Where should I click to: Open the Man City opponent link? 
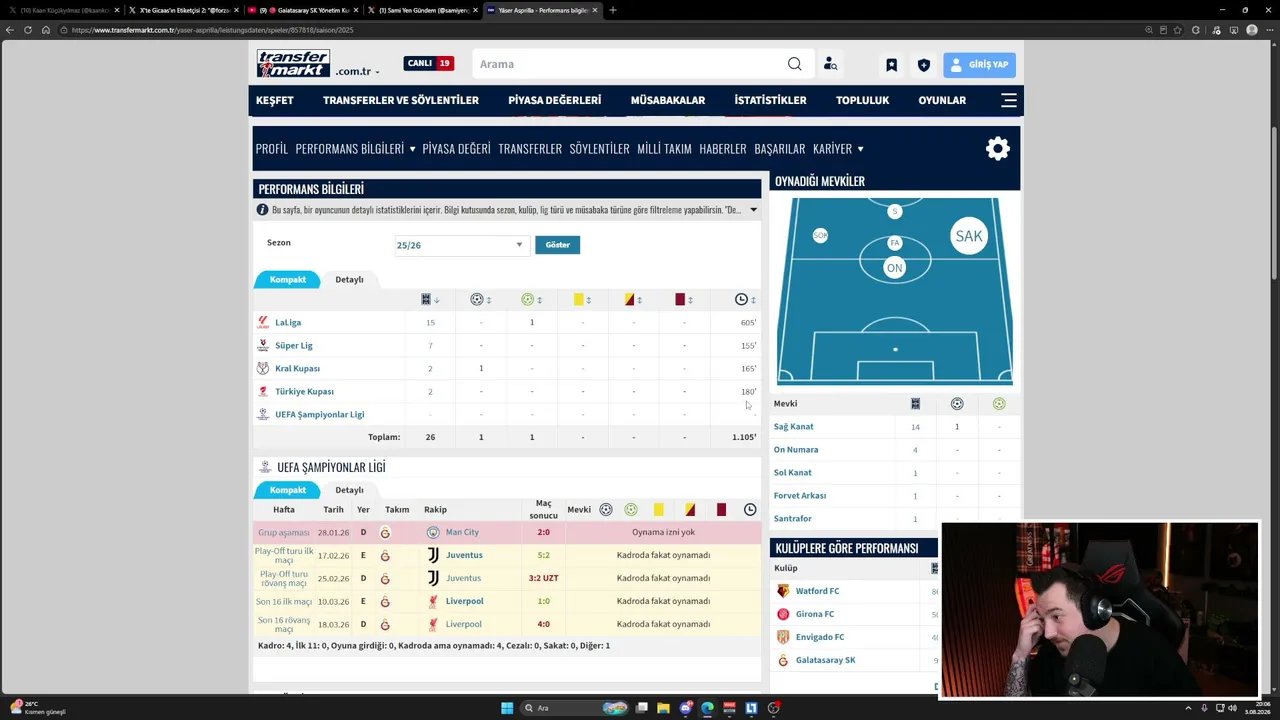pyautogui.click(x=462, y=533)
